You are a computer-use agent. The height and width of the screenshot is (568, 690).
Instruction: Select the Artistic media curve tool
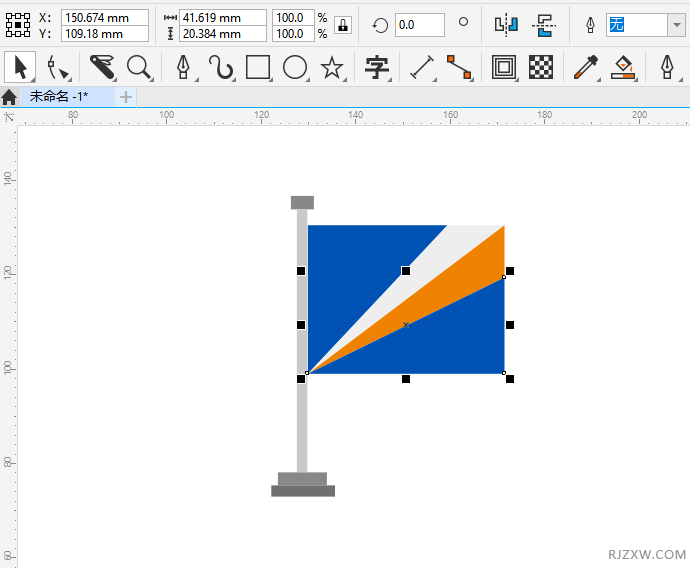coord(221,67)
